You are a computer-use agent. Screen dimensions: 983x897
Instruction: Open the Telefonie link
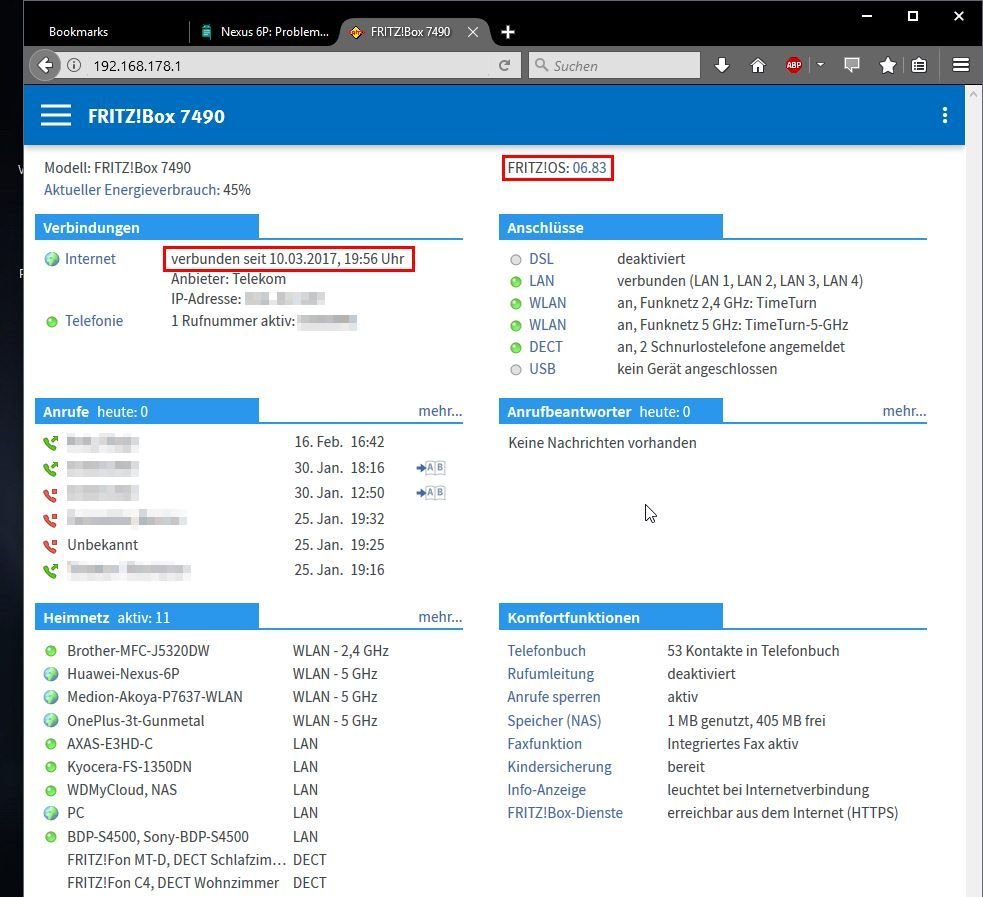tap(94, 321)
